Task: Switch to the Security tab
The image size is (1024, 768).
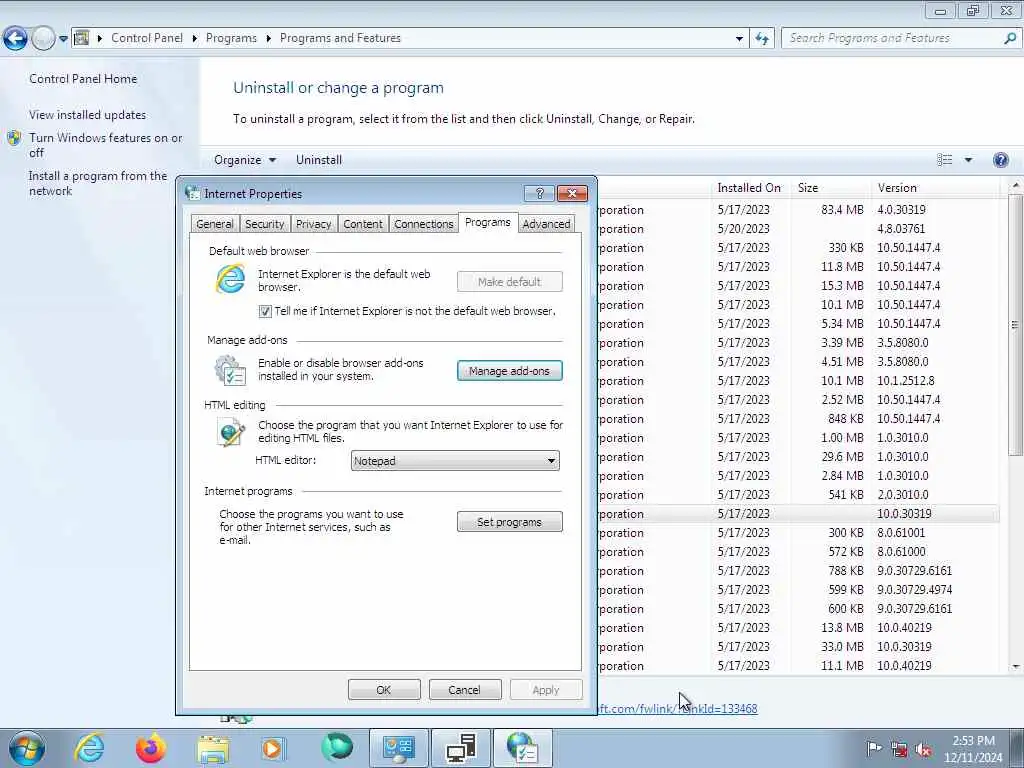Action: (264, 224)
